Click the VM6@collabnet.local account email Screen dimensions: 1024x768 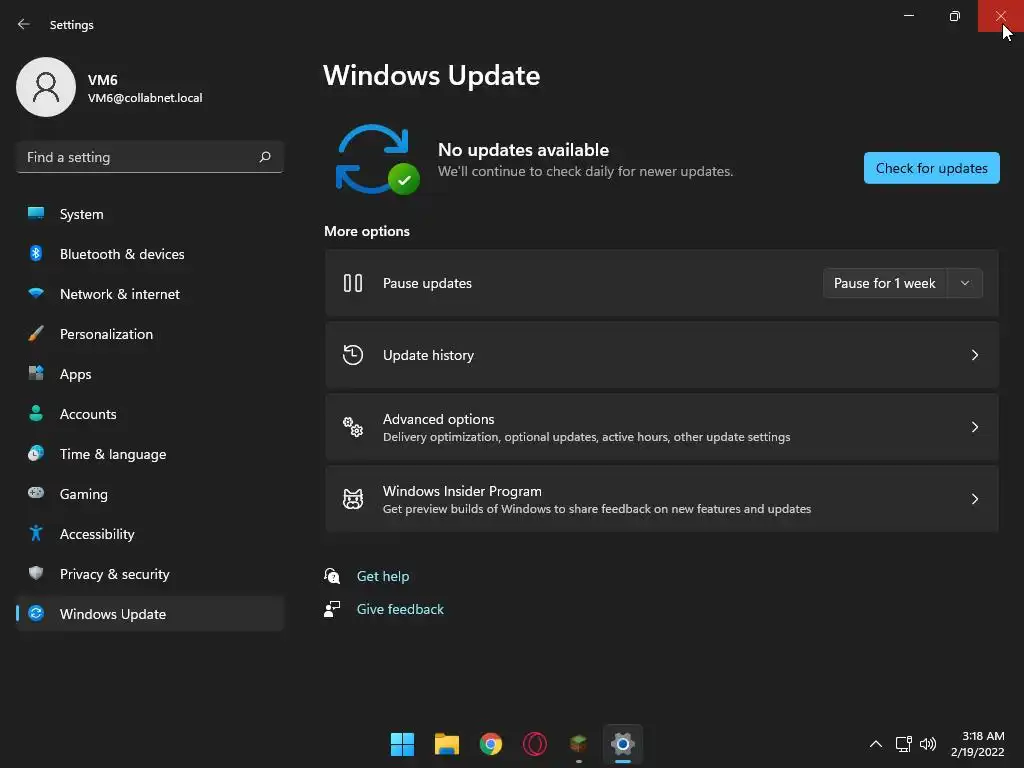(145, 98)
